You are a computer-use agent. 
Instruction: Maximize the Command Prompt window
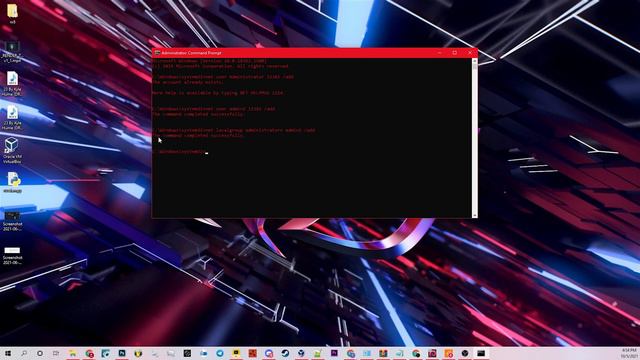455,53
